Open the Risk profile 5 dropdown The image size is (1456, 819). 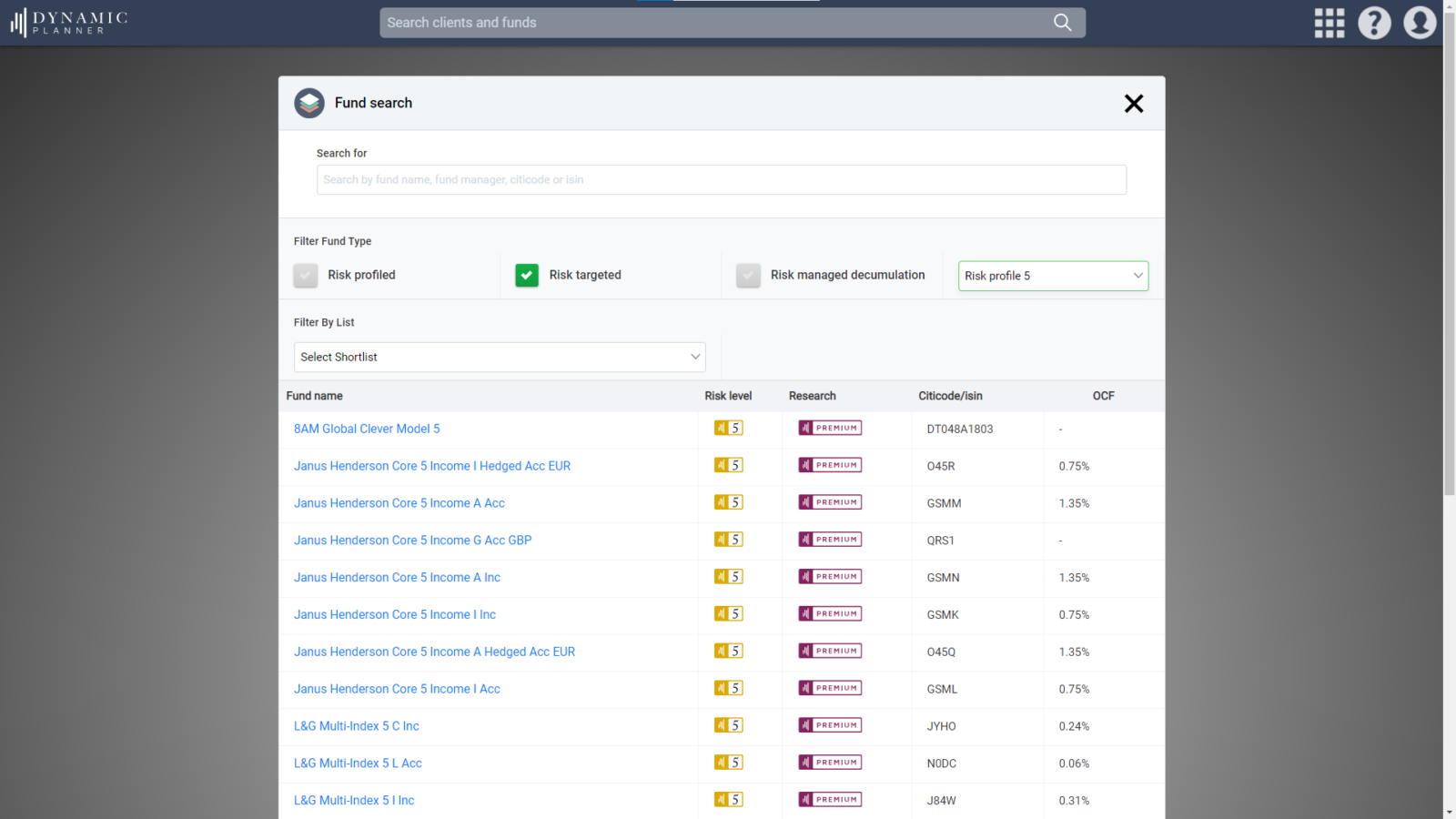pyautogui.click(x=1053, y=276)
